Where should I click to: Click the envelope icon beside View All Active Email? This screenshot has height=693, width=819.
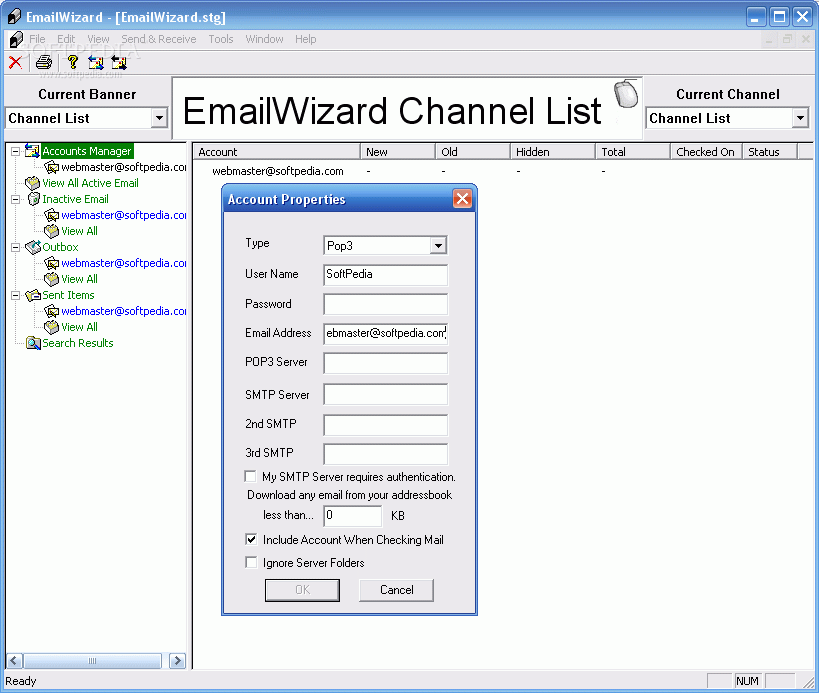click(32, 183)
